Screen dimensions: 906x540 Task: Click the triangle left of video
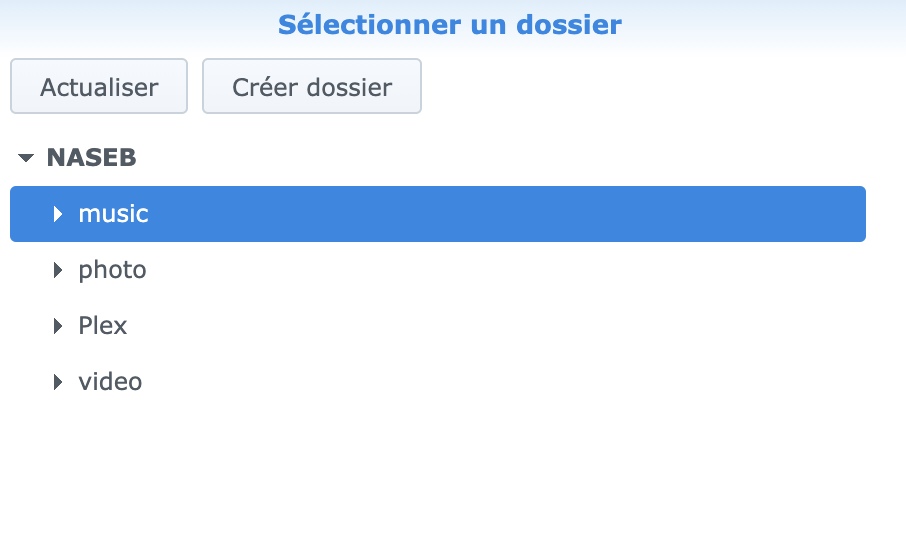(58, 382)
